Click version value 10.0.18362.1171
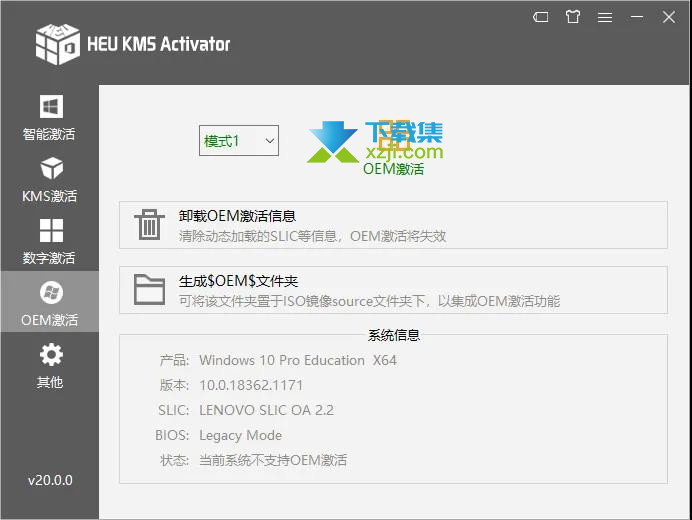 click(x=251, y=385)
